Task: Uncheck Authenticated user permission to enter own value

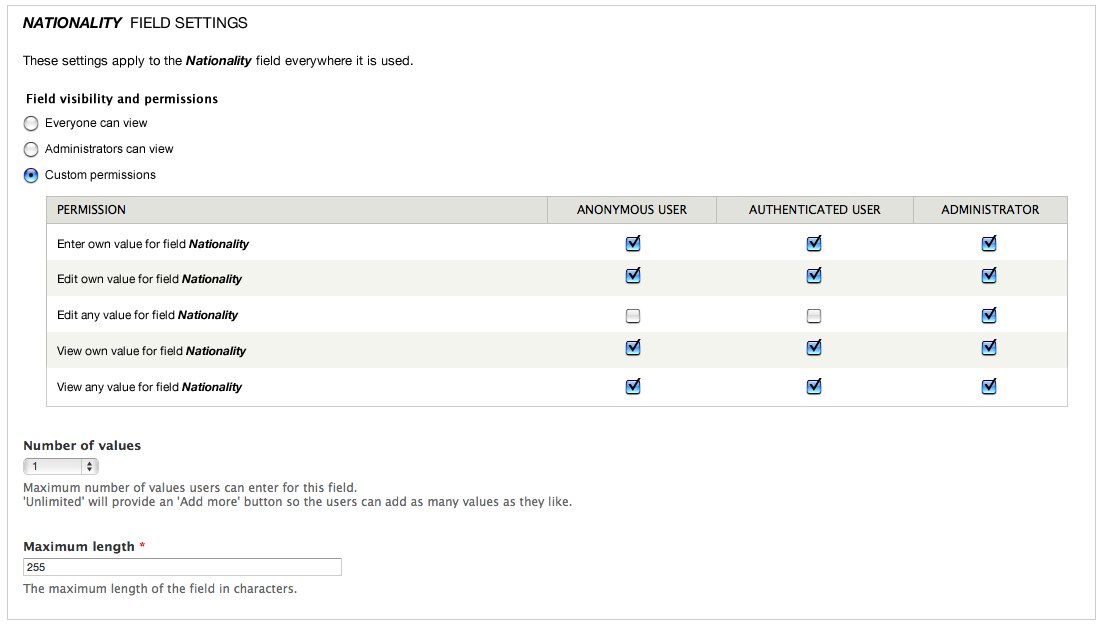Action: [814, 243]
